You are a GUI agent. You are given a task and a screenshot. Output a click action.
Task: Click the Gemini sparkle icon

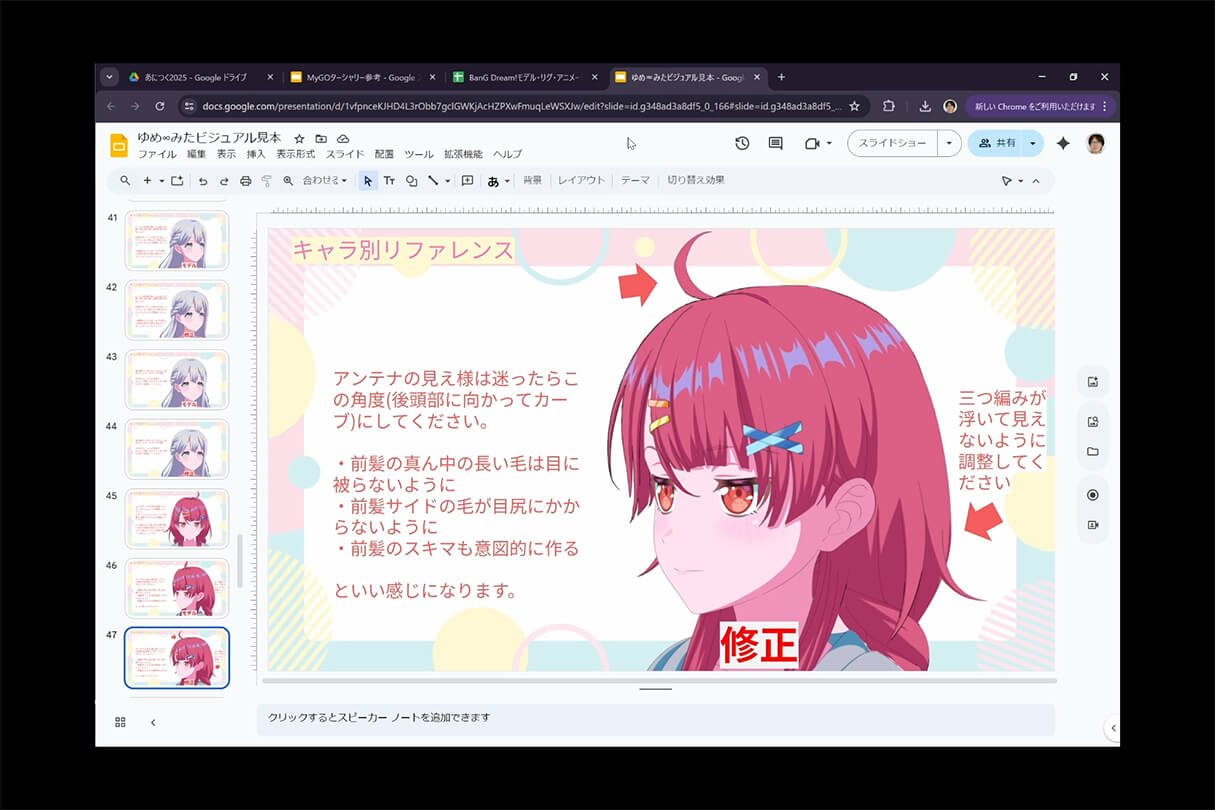(1064, 143)
